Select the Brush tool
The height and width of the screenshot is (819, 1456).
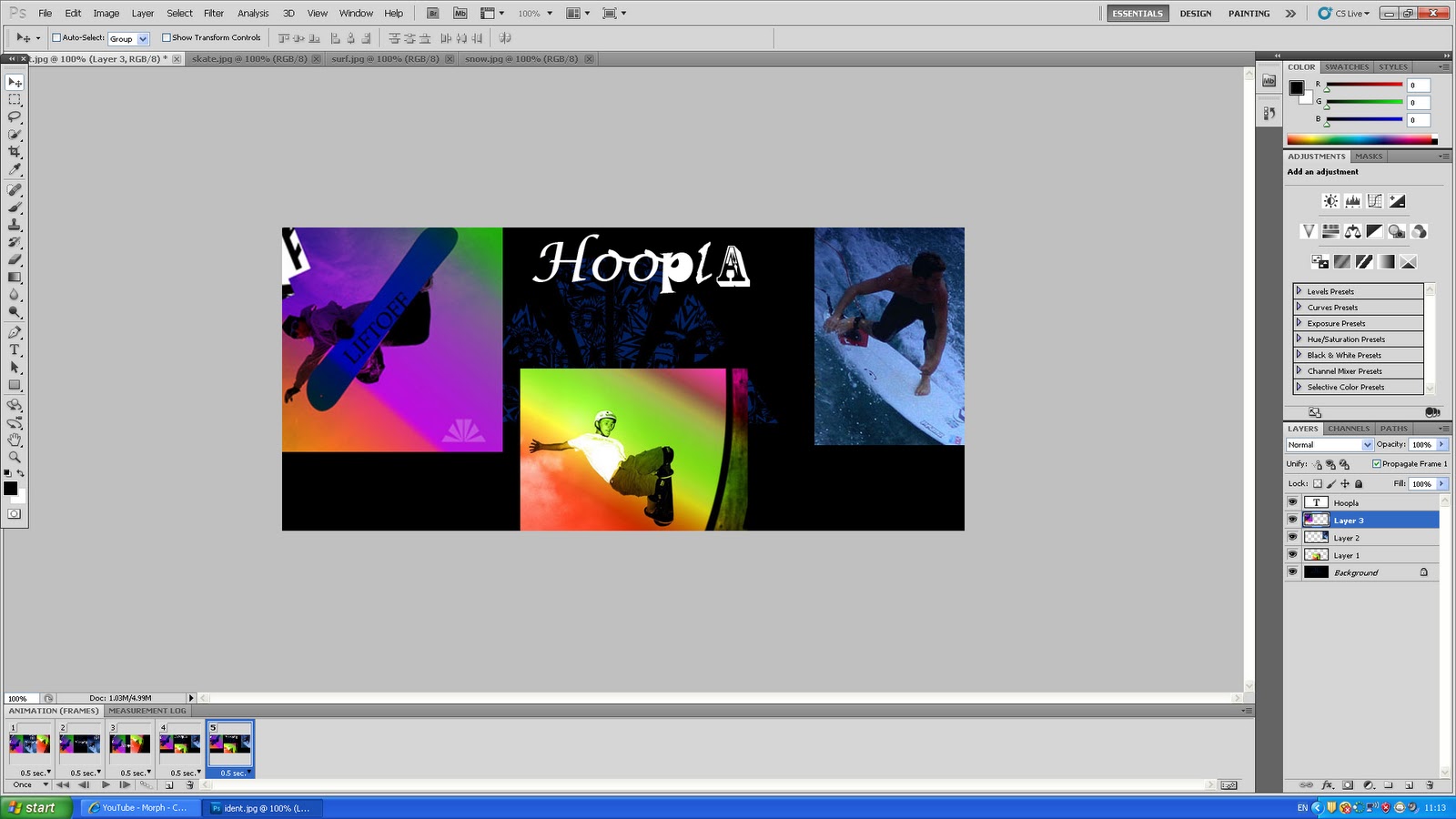(x=15, y=207)
